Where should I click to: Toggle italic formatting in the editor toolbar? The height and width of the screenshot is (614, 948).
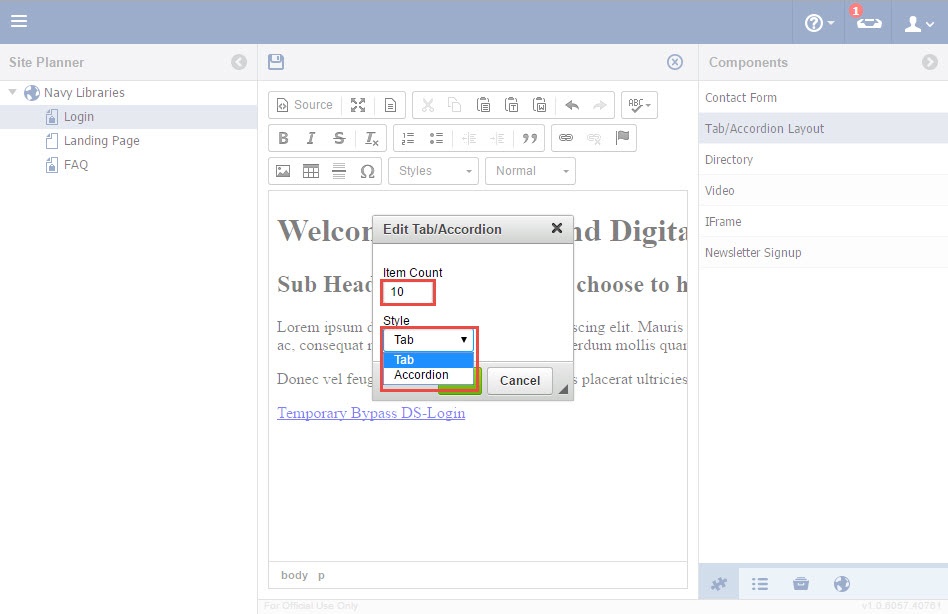pyautogui.click(x=311, y=138)
